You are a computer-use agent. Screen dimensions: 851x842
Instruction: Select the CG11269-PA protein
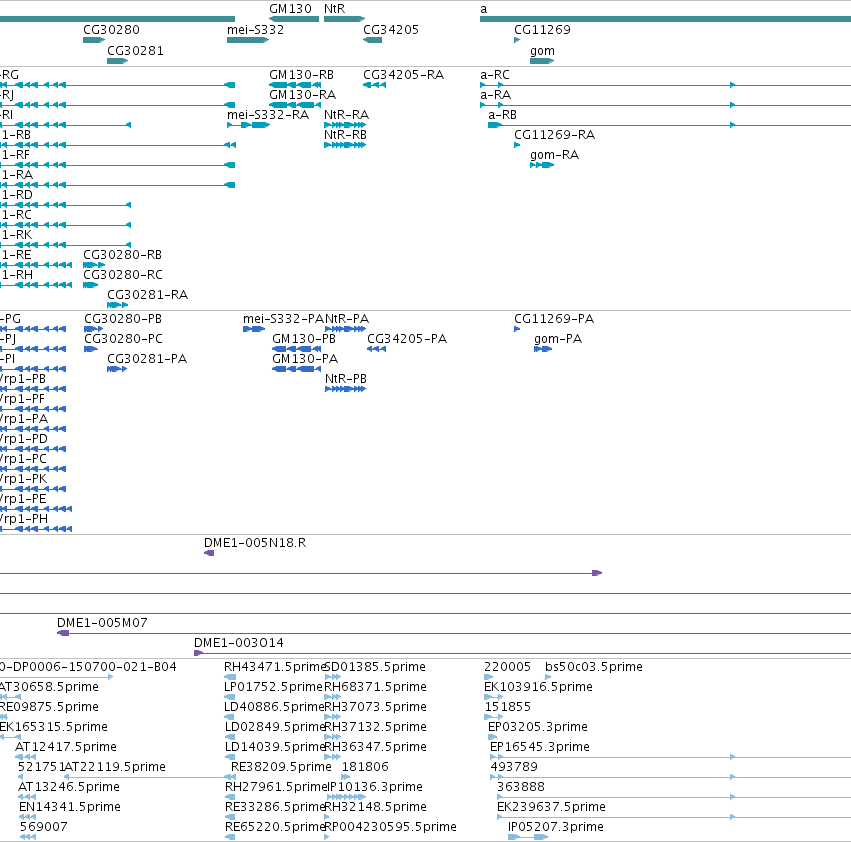pos(517,329)
